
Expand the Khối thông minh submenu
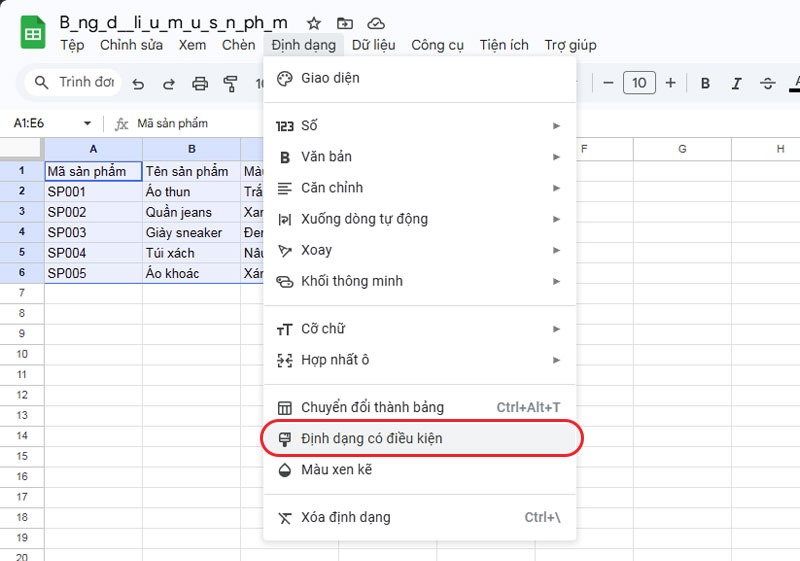tap(419, 281)
